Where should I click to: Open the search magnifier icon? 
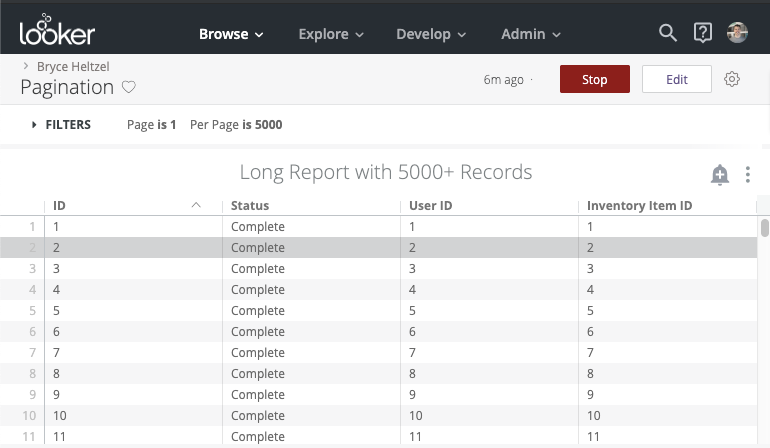(667, 33)
